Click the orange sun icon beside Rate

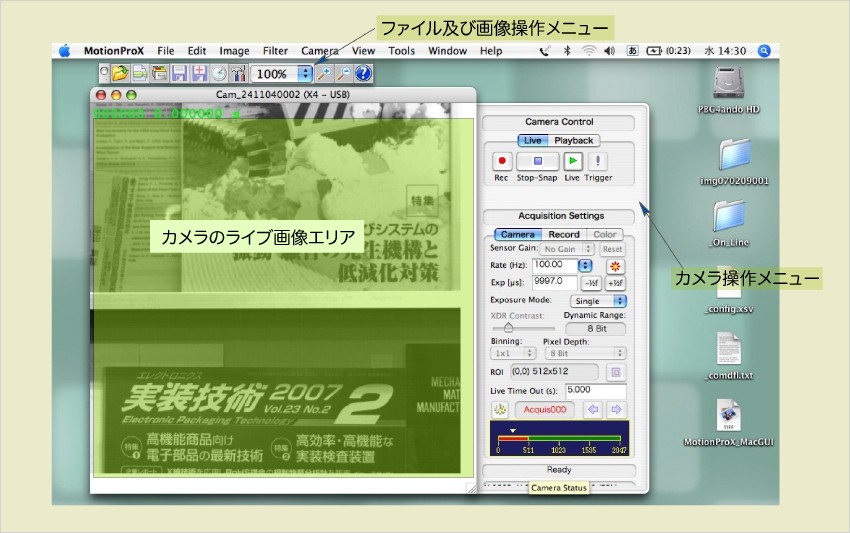coord(615,266)
